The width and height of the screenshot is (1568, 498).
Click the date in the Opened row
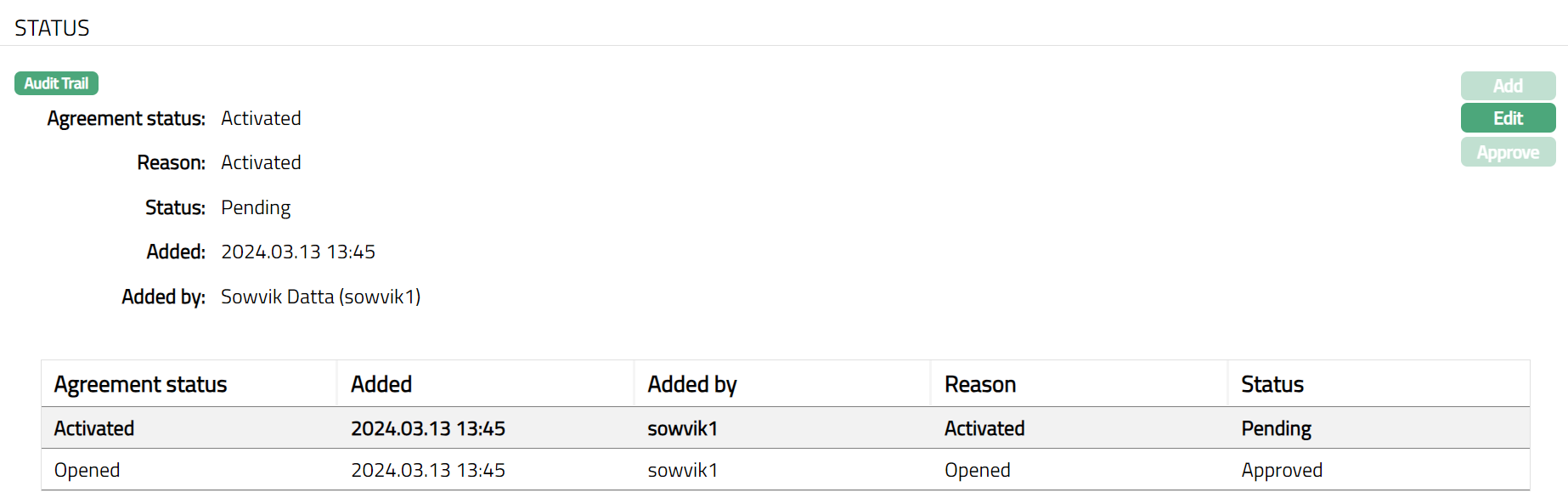[427, 470]
